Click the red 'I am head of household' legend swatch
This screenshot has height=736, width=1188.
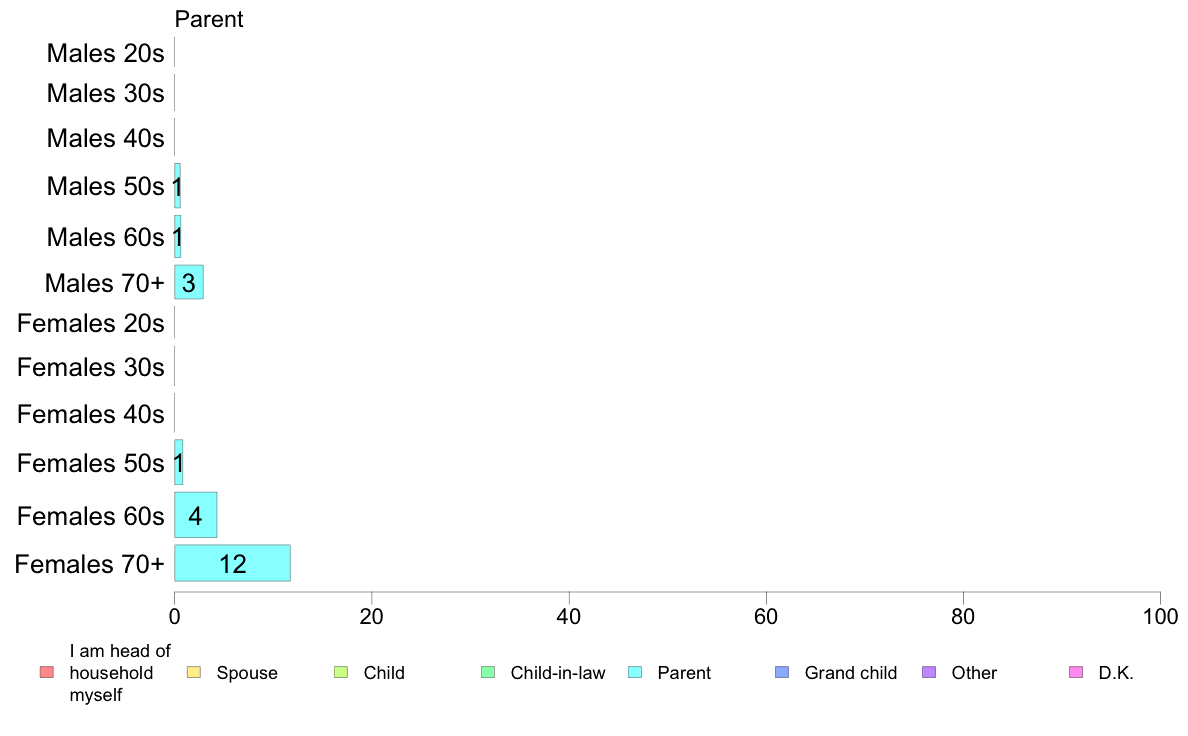click(47, 672)
